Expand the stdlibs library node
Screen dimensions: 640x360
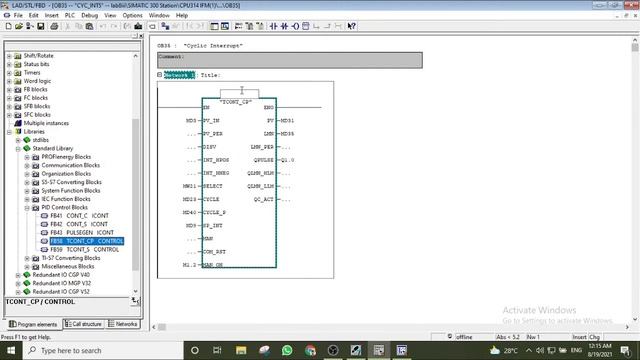click(18, 140)
